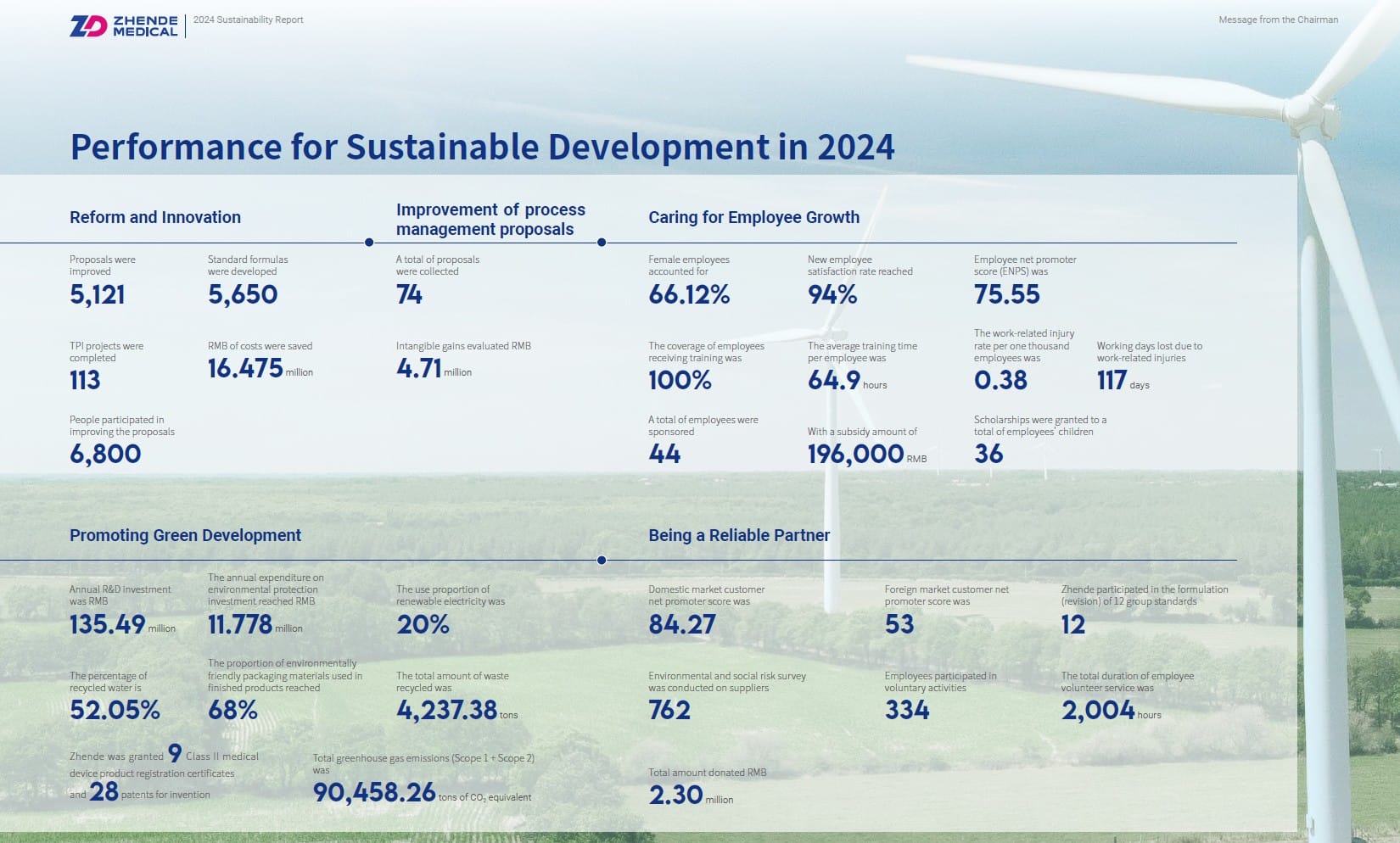Click the 66.12% female employees figure
1400x843 pixels.
[689, 294]
